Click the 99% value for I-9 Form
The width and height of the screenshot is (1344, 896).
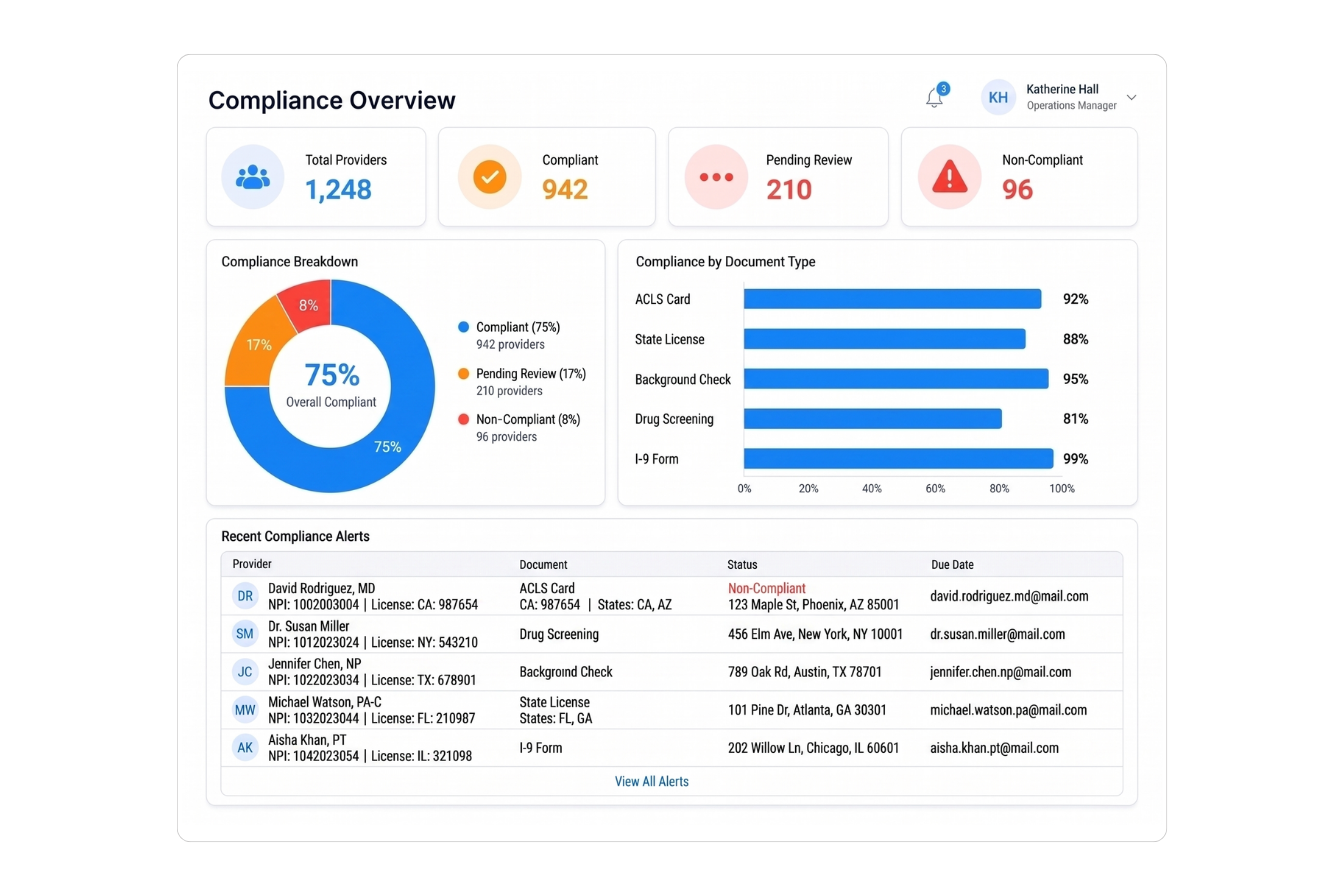[x=1075, y=459]
